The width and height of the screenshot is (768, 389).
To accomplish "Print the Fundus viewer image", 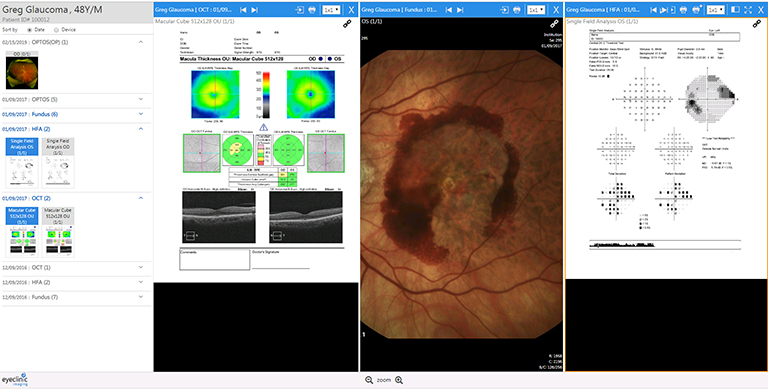I will click(517, 10).
